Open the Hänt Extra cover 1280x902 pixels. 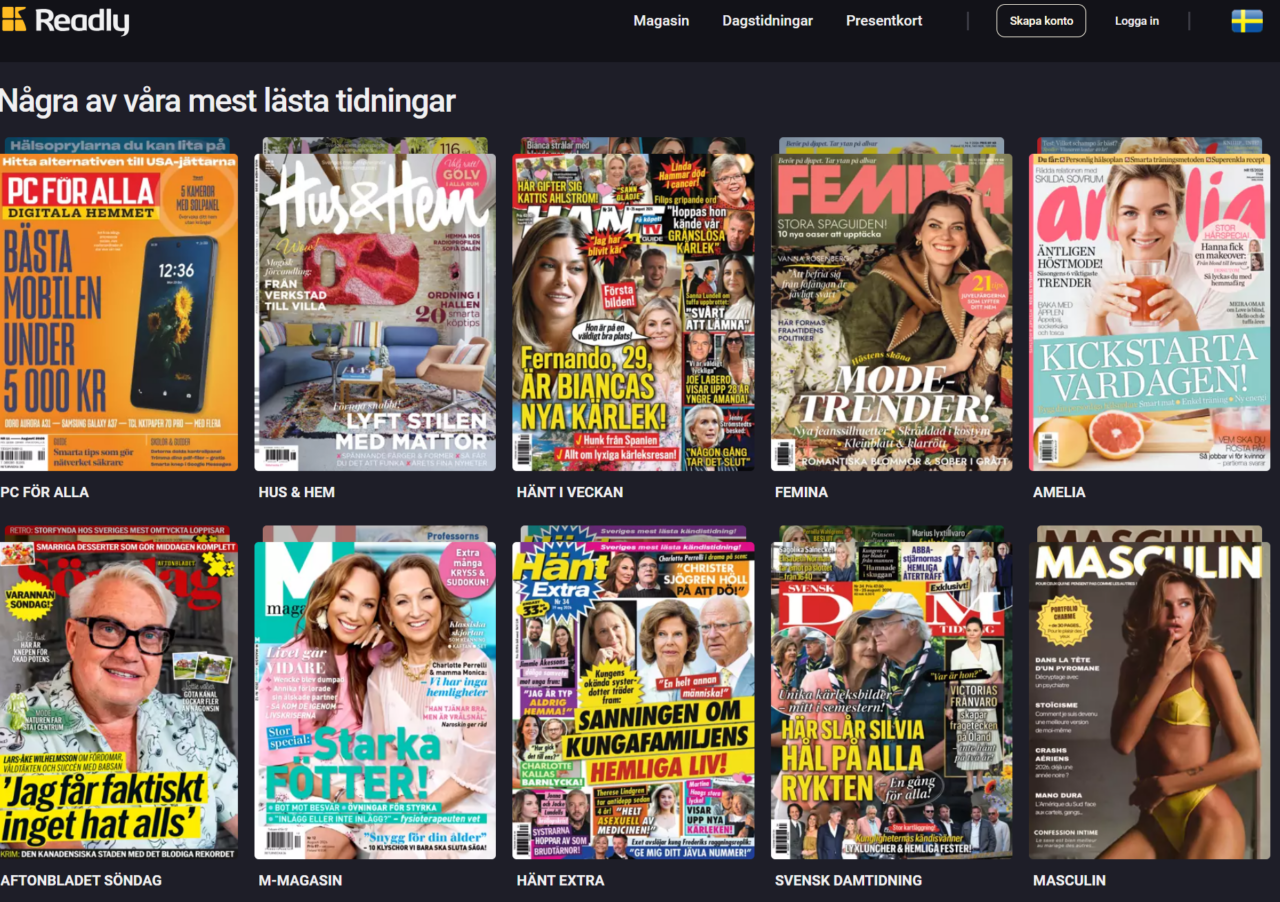[x=633, y=700]
